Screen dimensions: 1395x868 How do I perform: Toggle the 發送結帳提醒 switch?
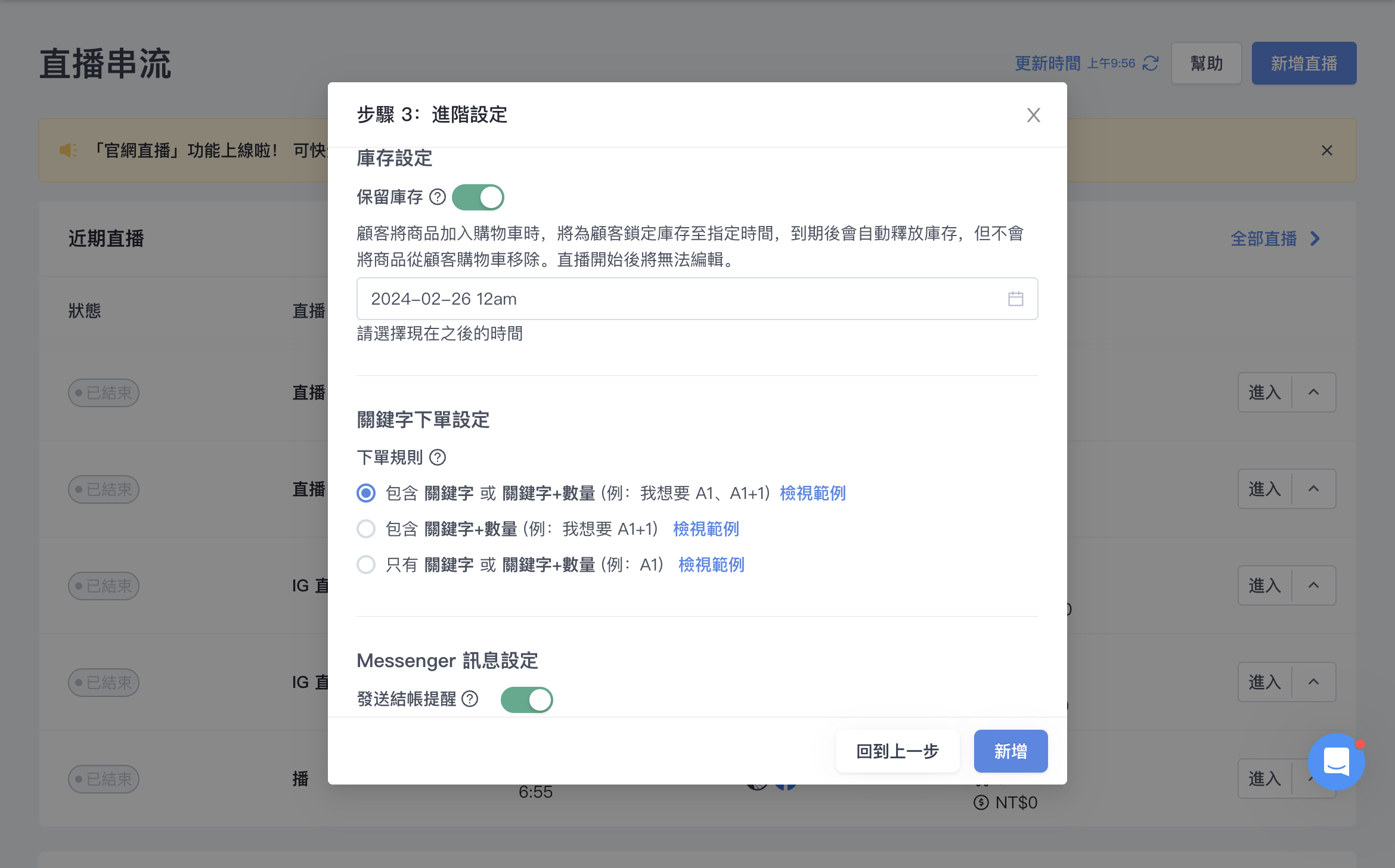[x=527, y=700]
